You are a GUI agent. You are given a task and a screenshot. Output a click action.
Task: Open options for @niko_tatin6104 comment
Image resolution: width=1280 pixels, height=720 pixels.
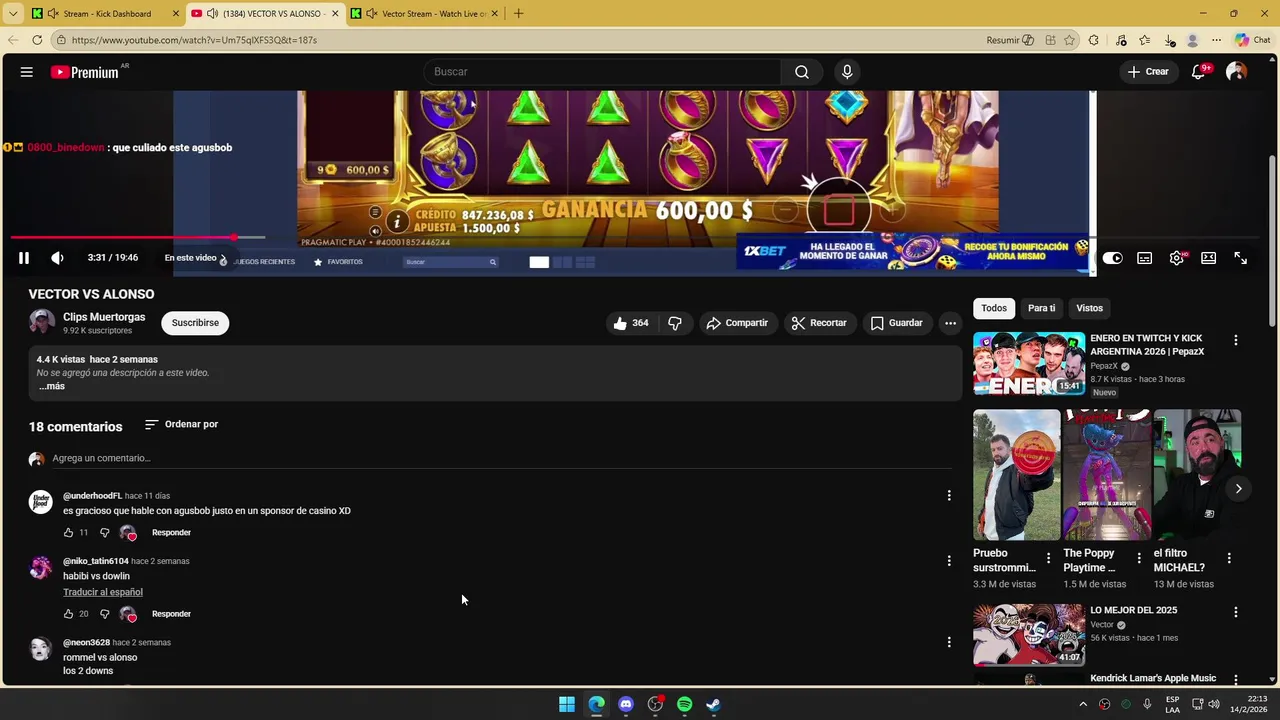(949, 561)
